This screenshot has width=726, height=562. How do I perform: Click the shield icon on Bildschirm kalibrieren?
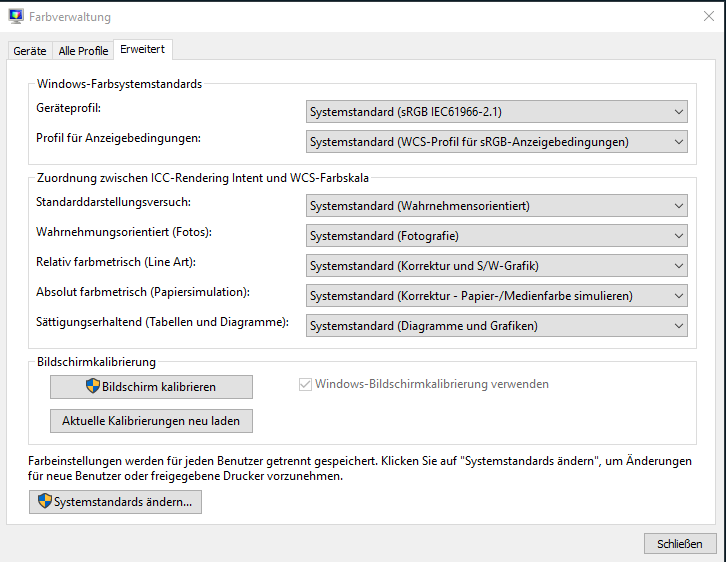(93, 386)
